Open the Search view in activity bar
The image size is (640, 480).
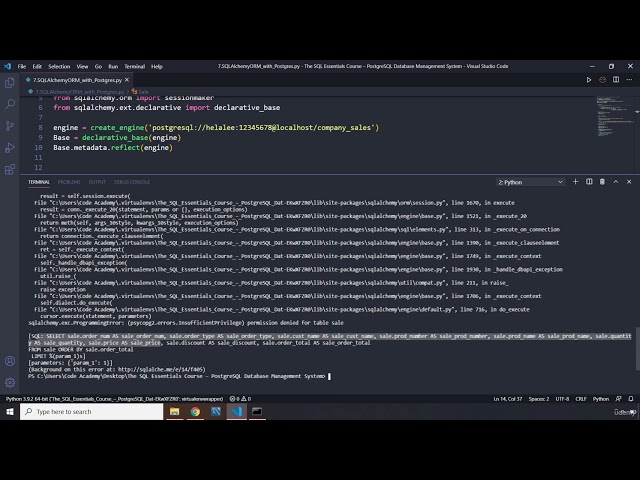10,104
